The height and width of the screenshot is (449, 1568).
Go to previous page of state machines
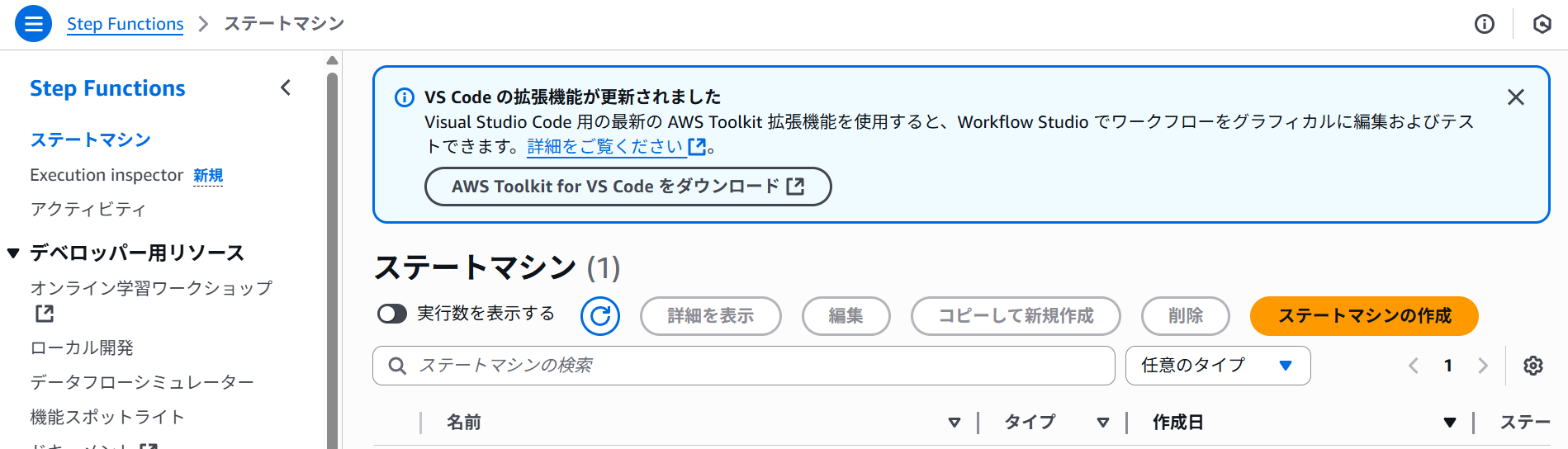[1414, 366]
